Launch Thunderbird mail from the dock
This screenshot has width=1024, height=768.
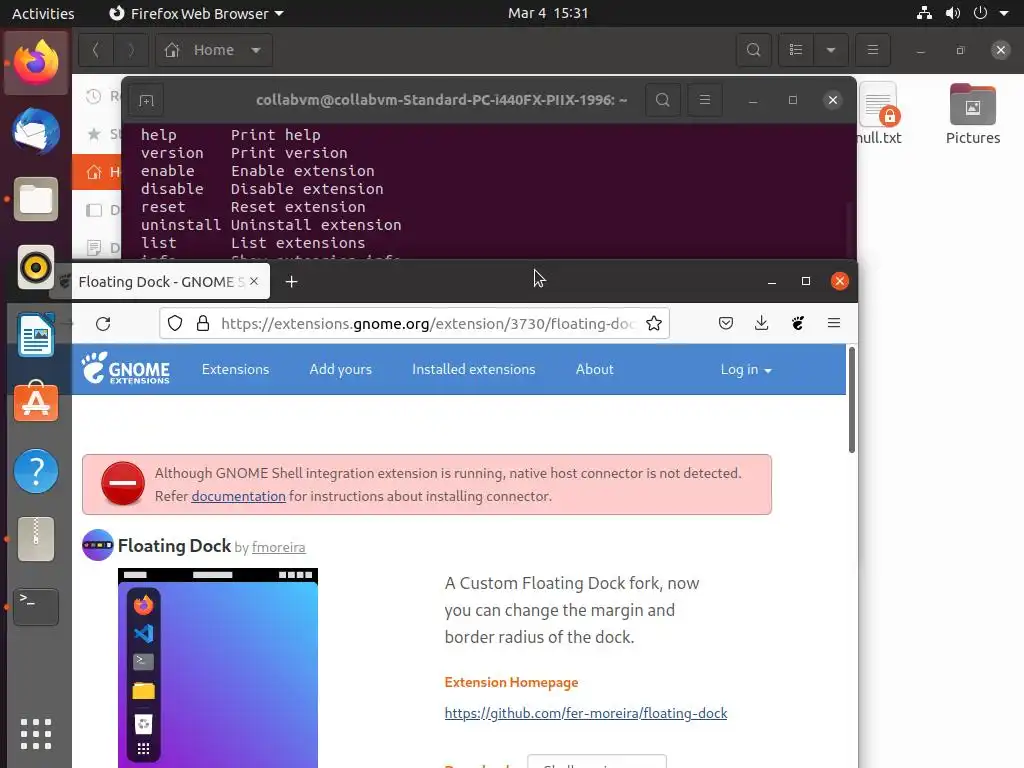(x=36, y=131)
